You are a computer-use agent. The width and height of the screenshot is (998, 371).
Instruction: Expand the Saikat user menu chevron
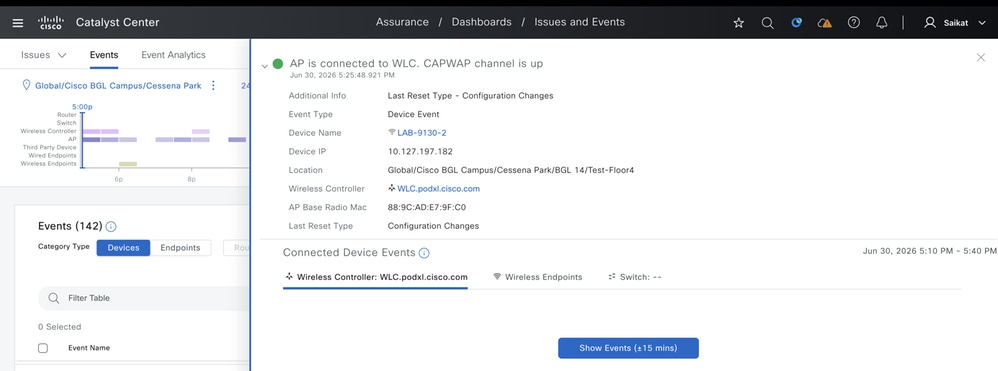pyautogui.click(x=981, y=23)
